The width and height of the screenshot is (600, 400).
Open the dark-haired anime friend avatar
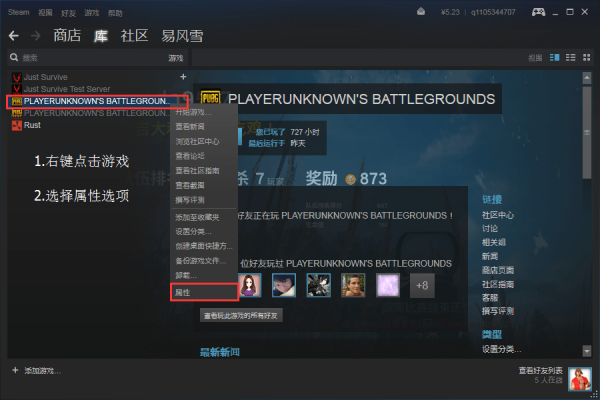click(x=284, y=285)
